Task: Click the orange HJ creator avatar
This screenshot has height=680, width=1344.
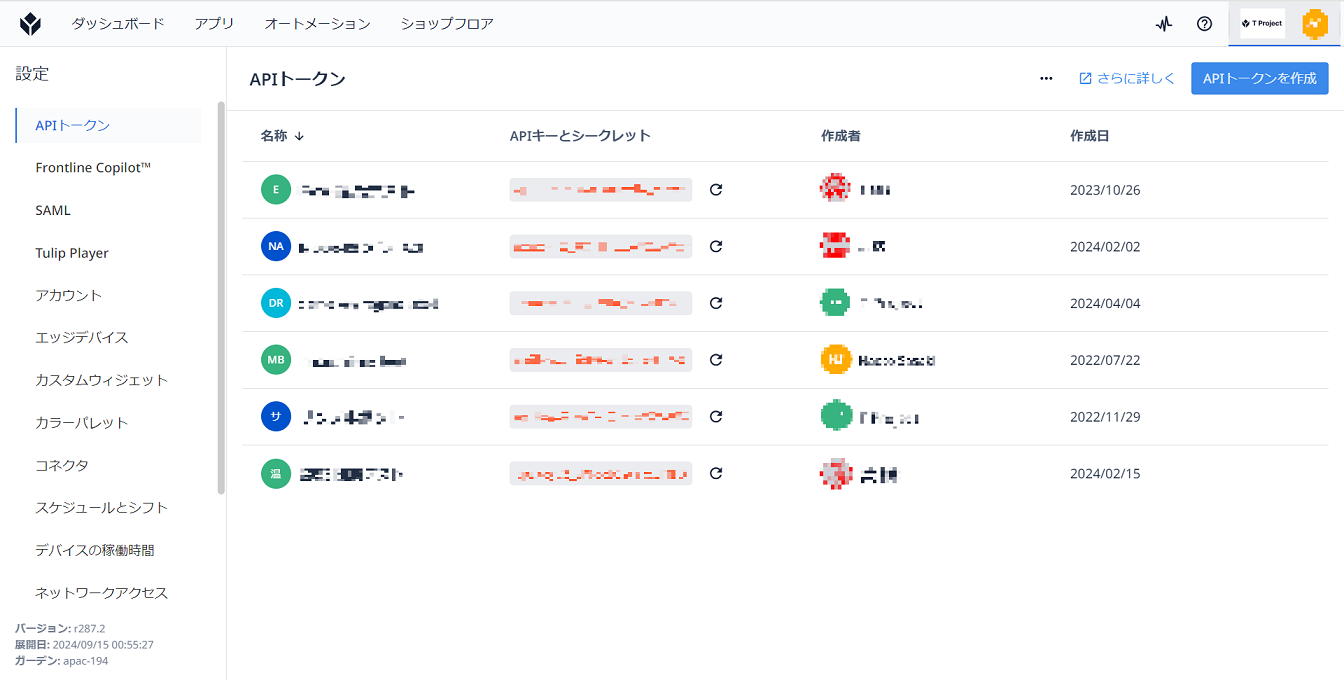Action: click(x=836, y=360)
